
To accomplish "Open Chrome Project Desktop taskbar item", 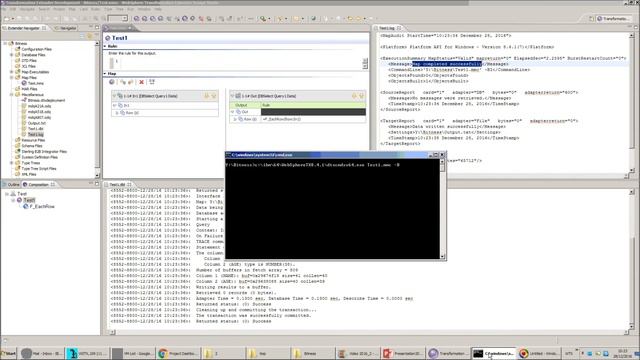I will (178, 353).
